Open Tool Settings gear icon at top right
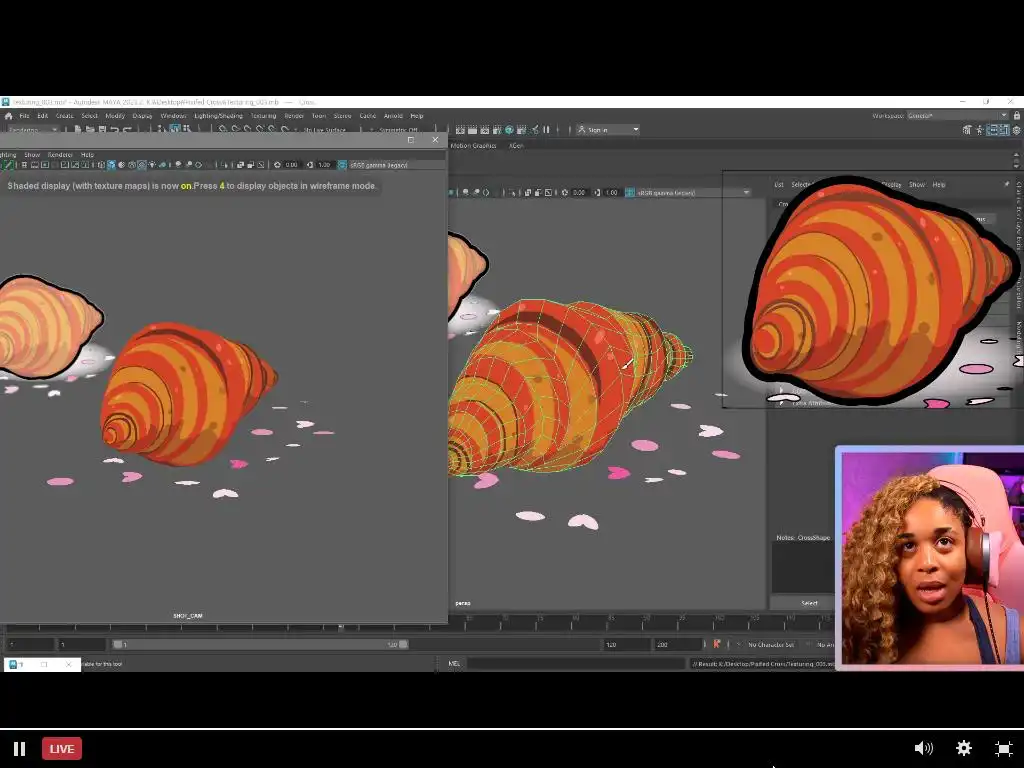Screen dimensions: 1024x768 1016,130
